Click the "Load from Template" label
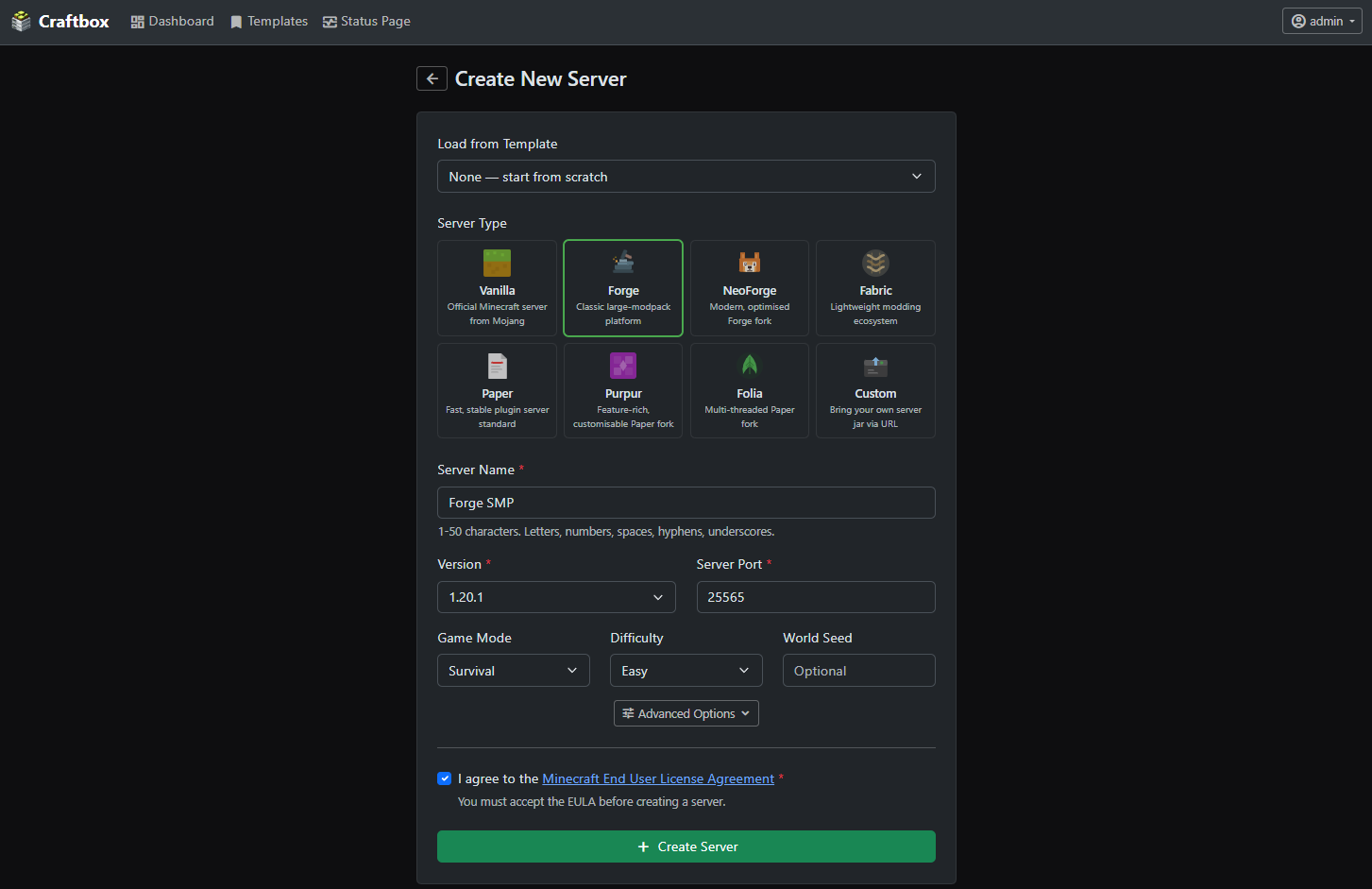 click(498, 144)
